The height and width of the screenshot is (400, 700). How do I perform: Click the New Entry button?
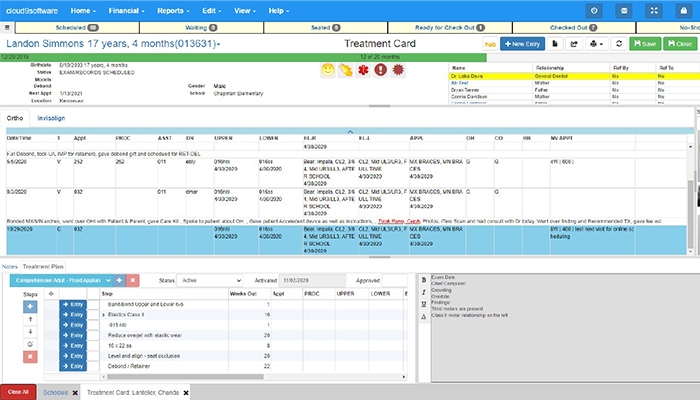[523, 44]
